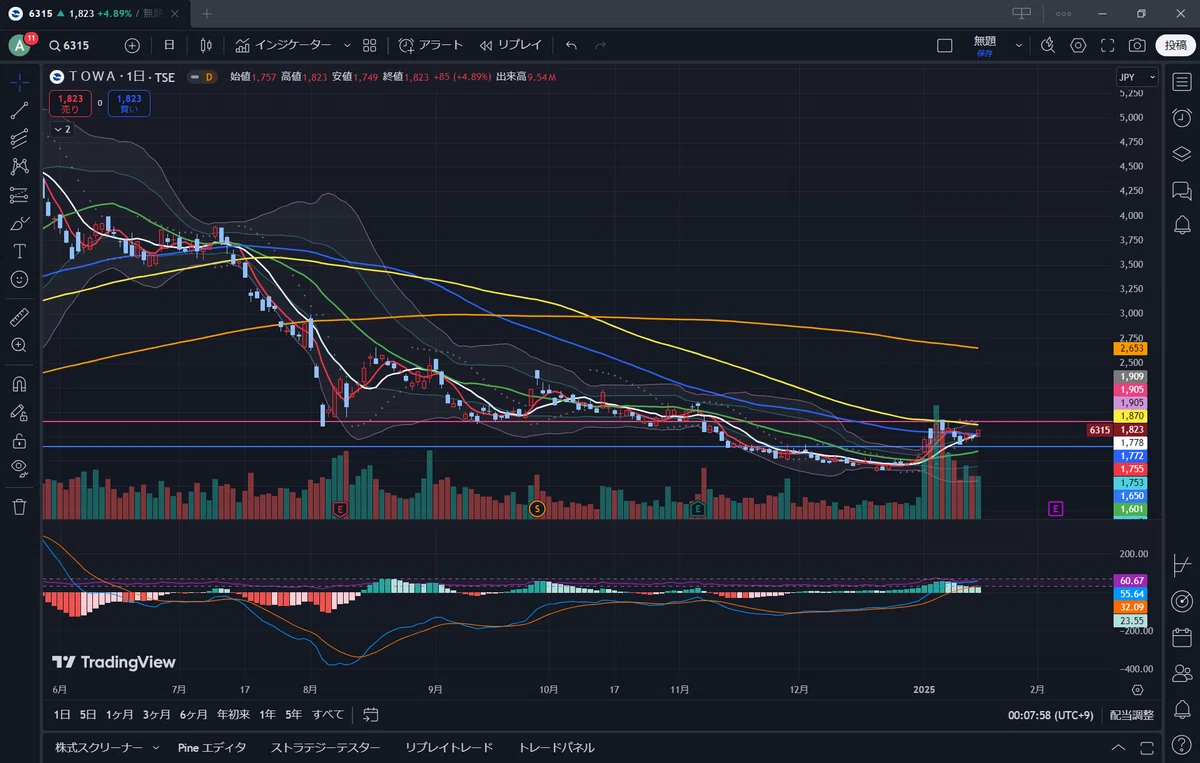Expand the layout manage chevron next to 無題
Viewport: 1200px width, 763px height.
1019,45
